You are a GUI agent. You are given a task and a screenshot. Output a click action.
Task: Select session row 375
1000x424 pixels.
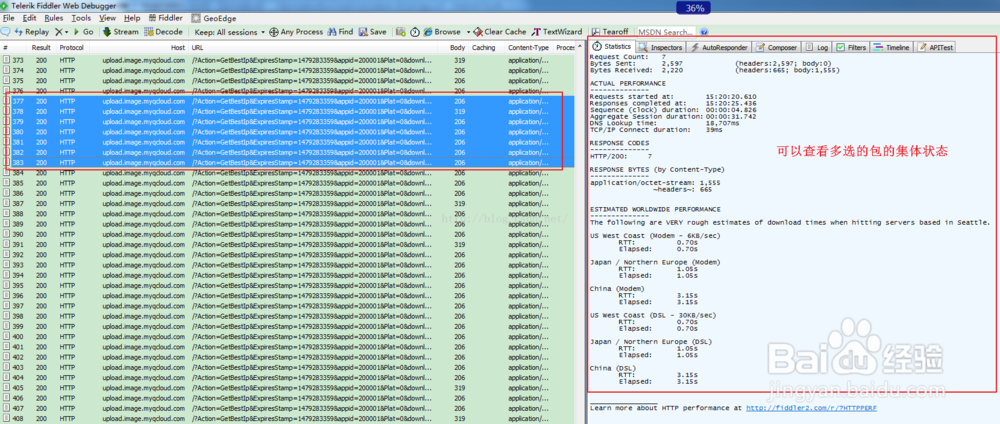click(x=287, y=81)
